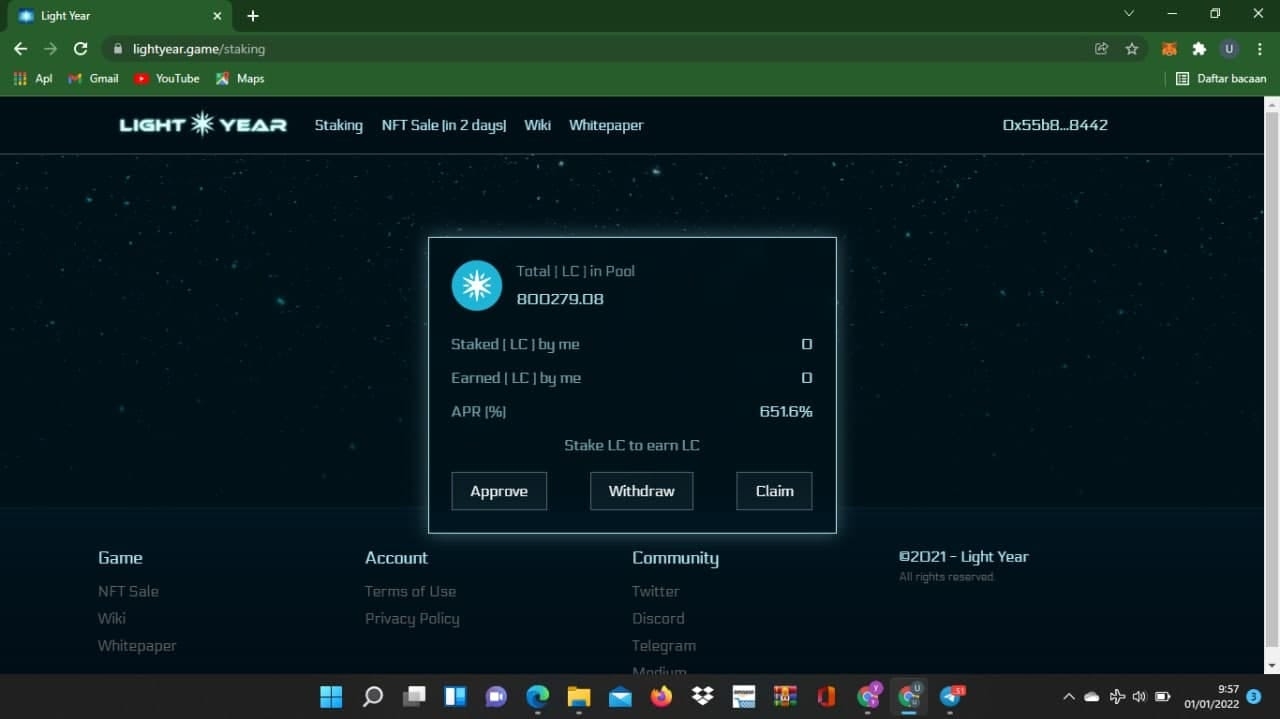Click the LC token icon in pool card
The image size is (1280, 719).
pyautogui.click(x=476, y=285)
